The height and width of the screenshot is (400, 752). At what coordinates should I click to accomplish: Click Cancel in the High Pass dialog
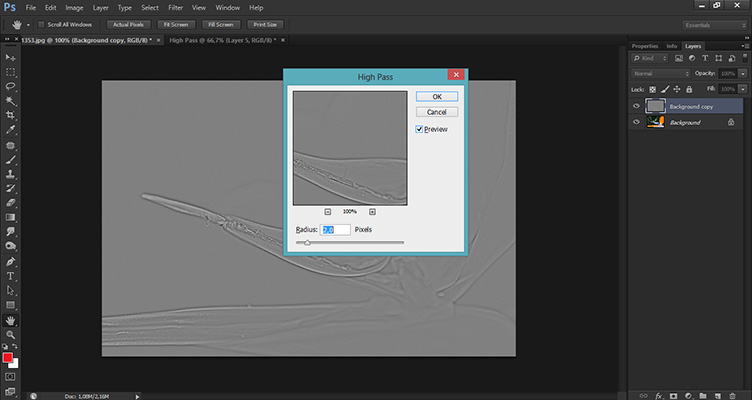click(x=436, y=112)
